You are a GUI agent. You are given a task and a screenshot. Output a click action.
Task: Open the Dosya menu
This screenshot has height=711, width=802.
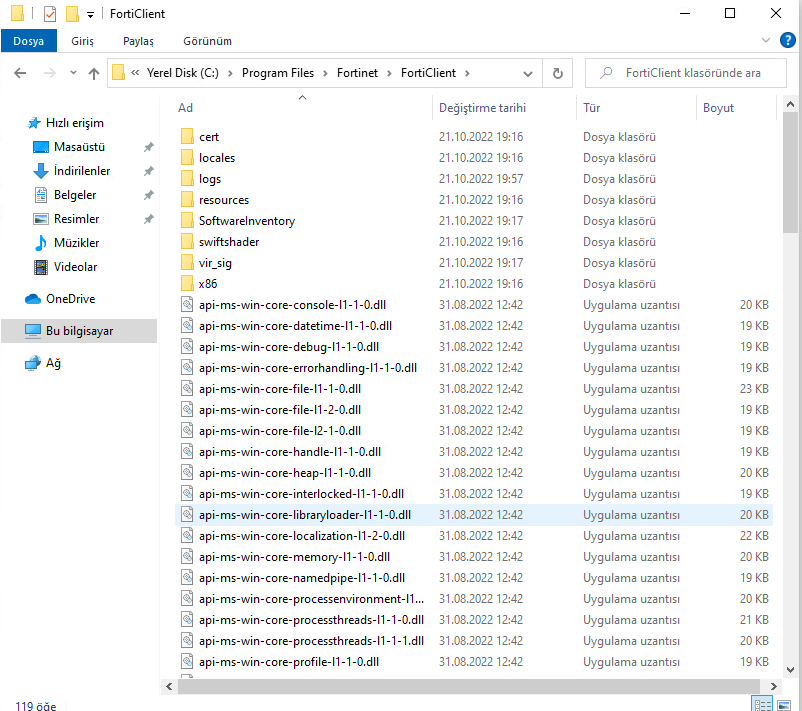29,41
